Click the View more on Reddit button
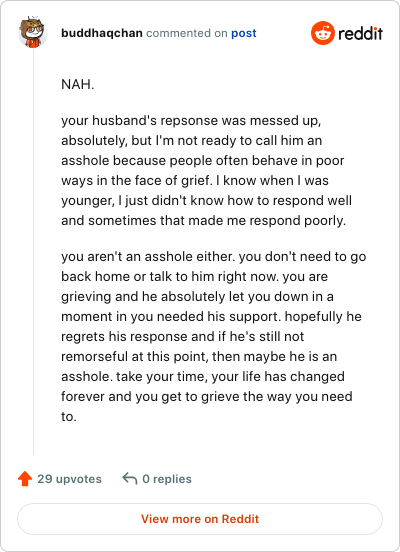 200,519
